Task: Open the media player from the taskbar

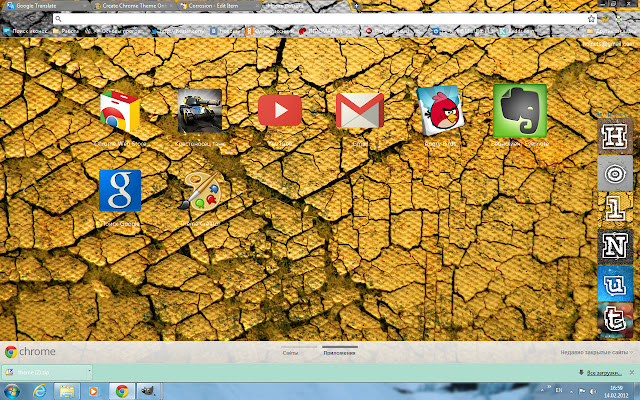Action: pos(93,392)
